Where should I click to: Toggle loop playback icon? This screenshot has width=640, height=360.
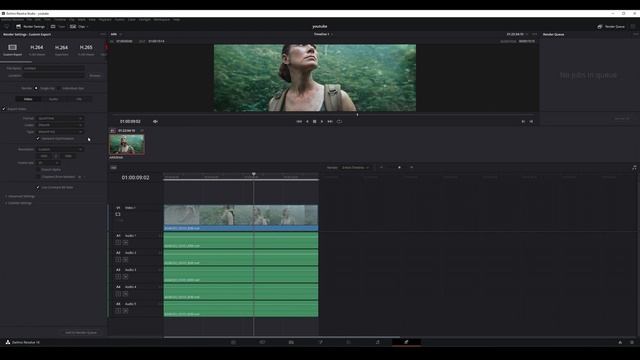coord(339,121)
